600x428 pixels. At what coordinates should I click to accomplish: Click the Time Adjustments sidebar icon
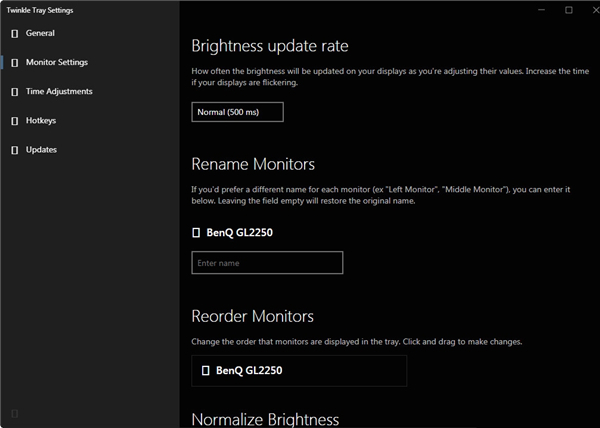tap(15, 92)
